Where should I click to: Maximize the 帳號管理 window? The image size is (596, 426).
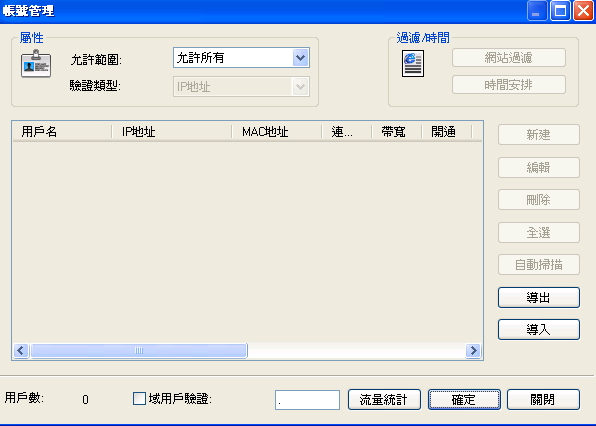coord(560,11)
